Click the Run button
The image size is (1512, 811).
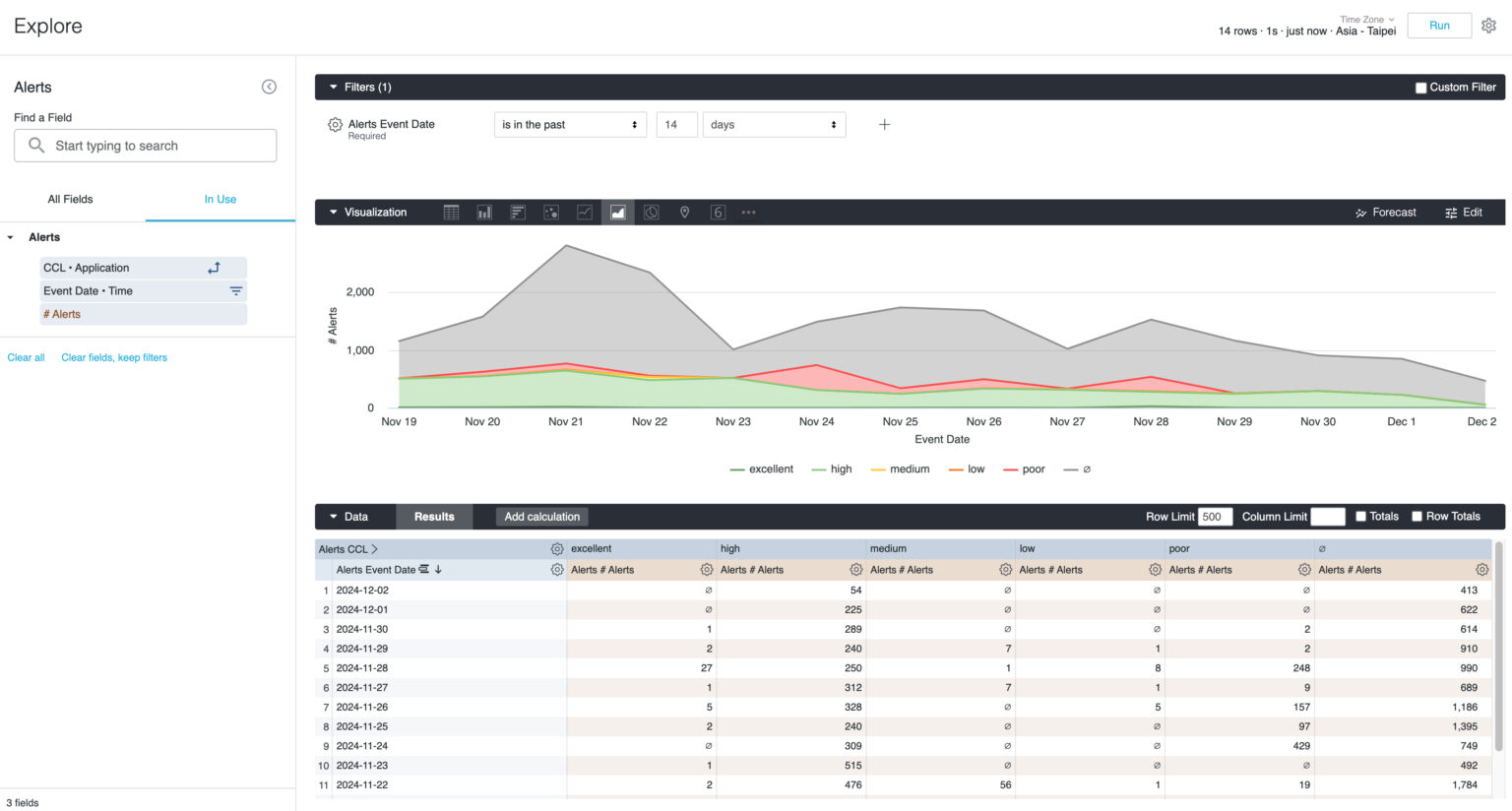[1439, 26]
